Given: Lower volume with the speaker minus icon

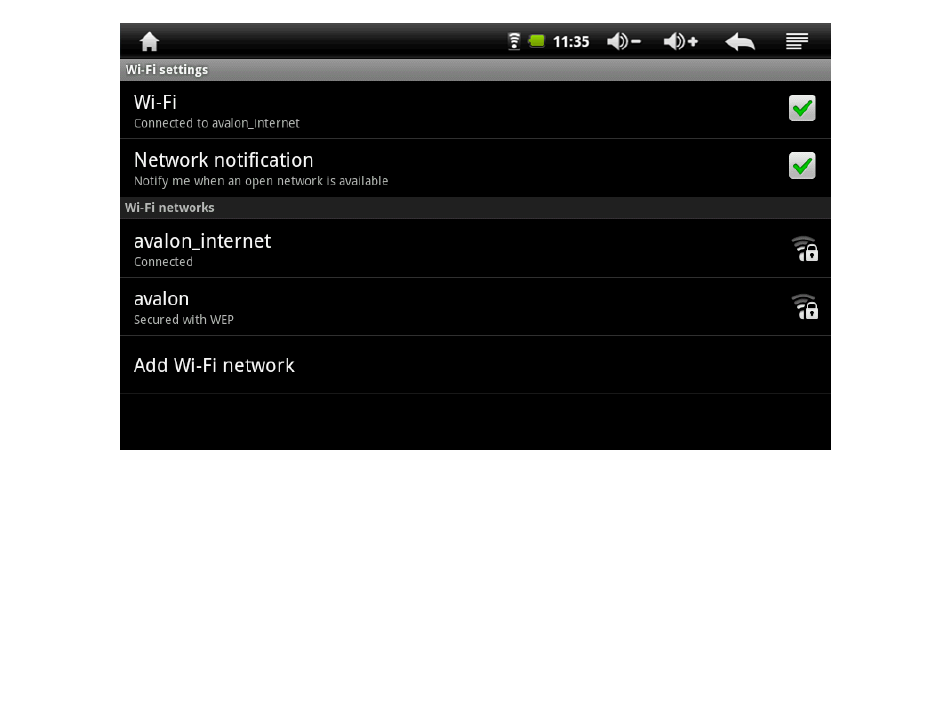Looking at the screenshot, I should point(623,41).
